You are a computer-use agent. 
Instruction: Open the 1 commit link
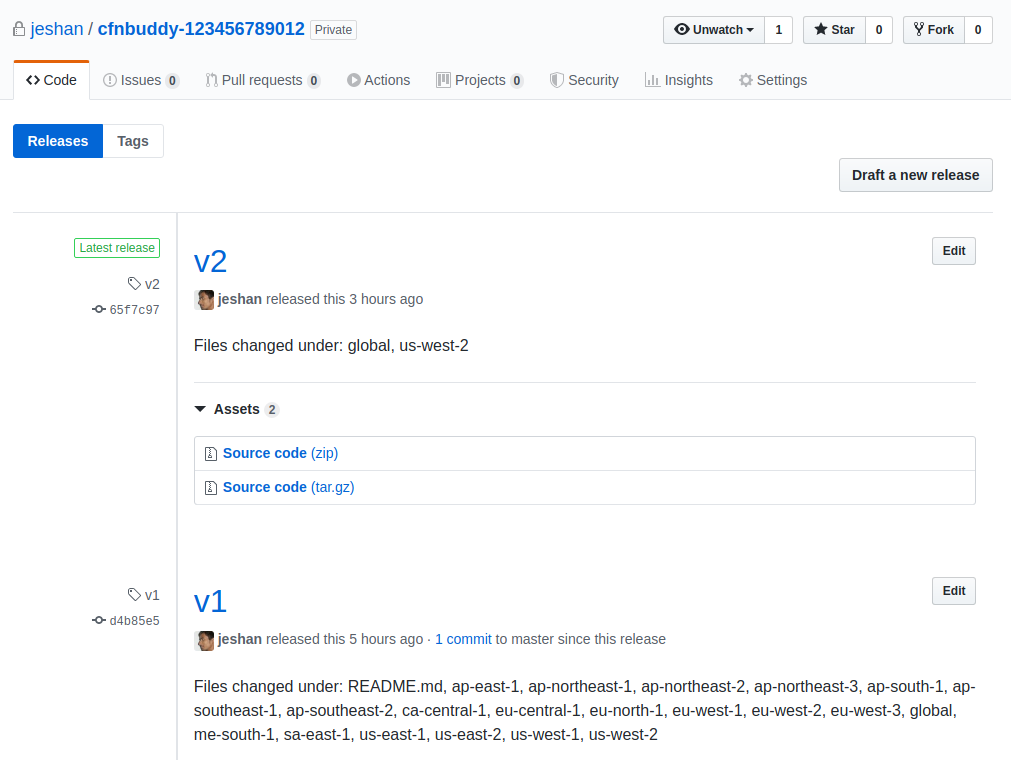tap(464, 639)
